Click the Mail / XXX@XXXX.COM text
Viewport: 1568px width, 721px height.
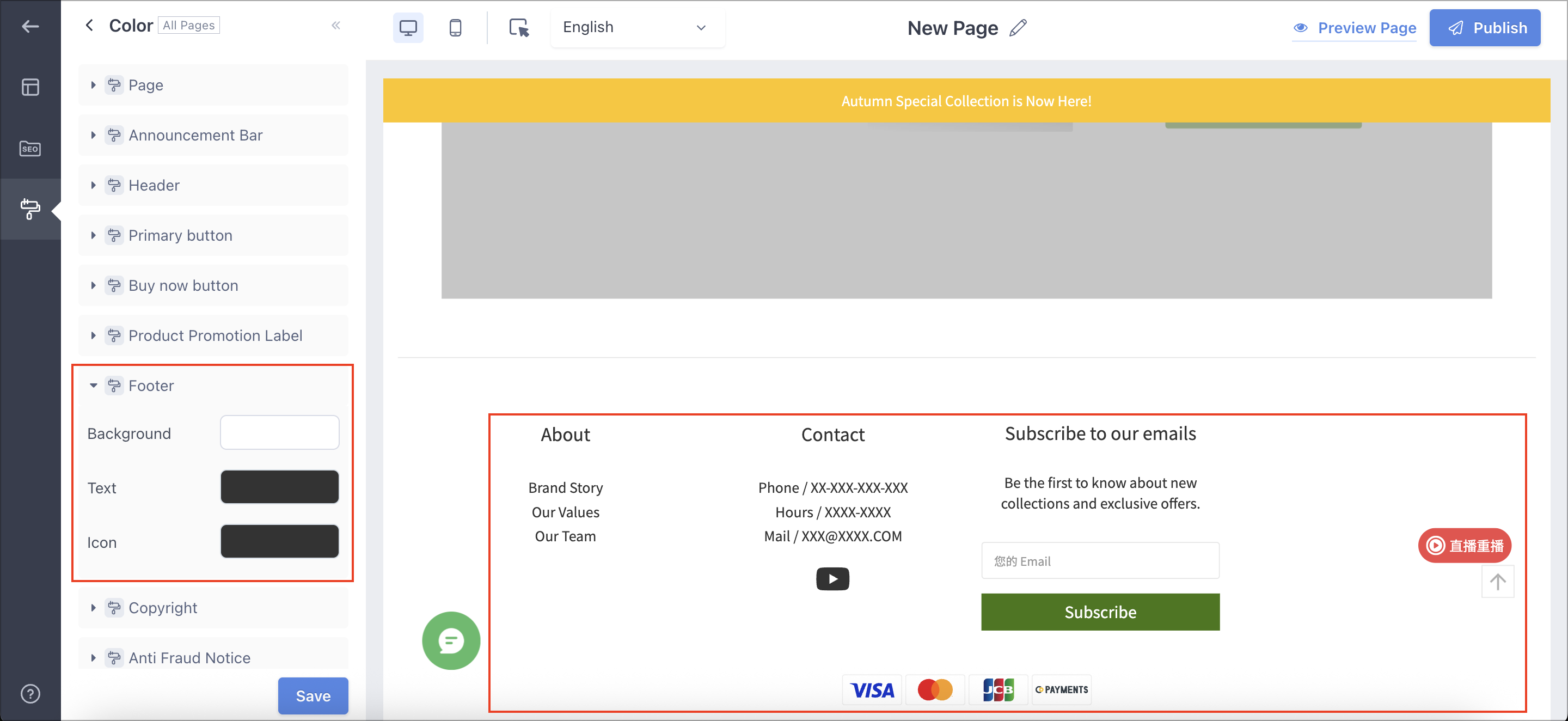832,536
